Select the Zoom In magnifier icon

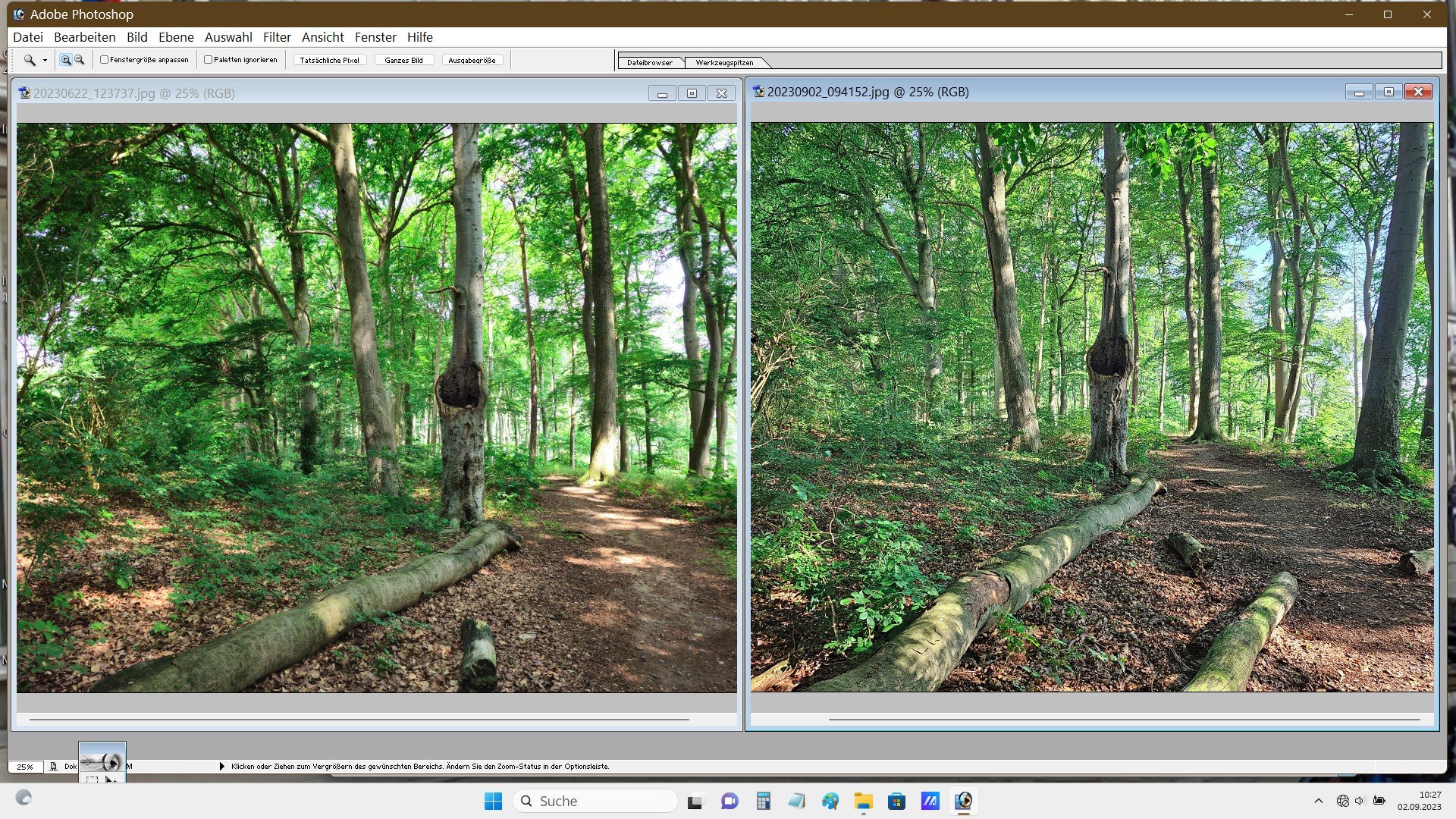[66, 60]
